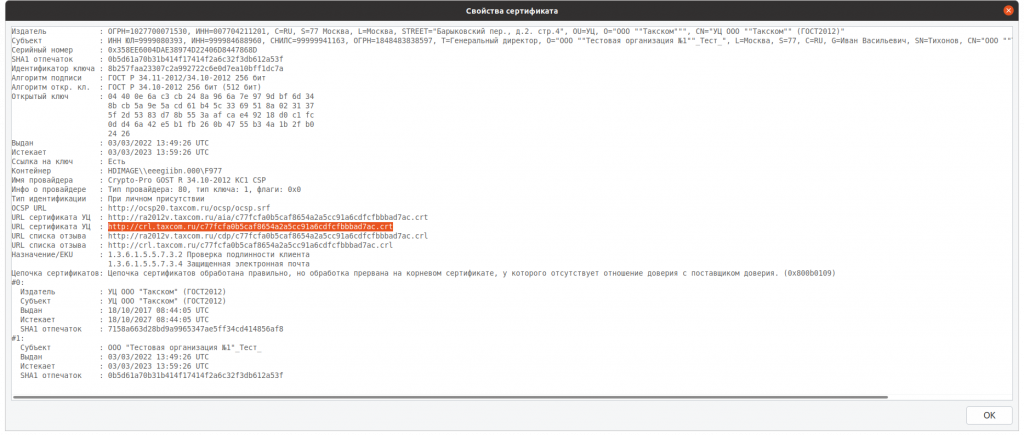The height and width of the screenshot is (436, 1024).
Task: Select key identifier 8b257faa23307c2a992722c6e0d7ea10bff1dc7a
Action: click(x=195, y=69)
